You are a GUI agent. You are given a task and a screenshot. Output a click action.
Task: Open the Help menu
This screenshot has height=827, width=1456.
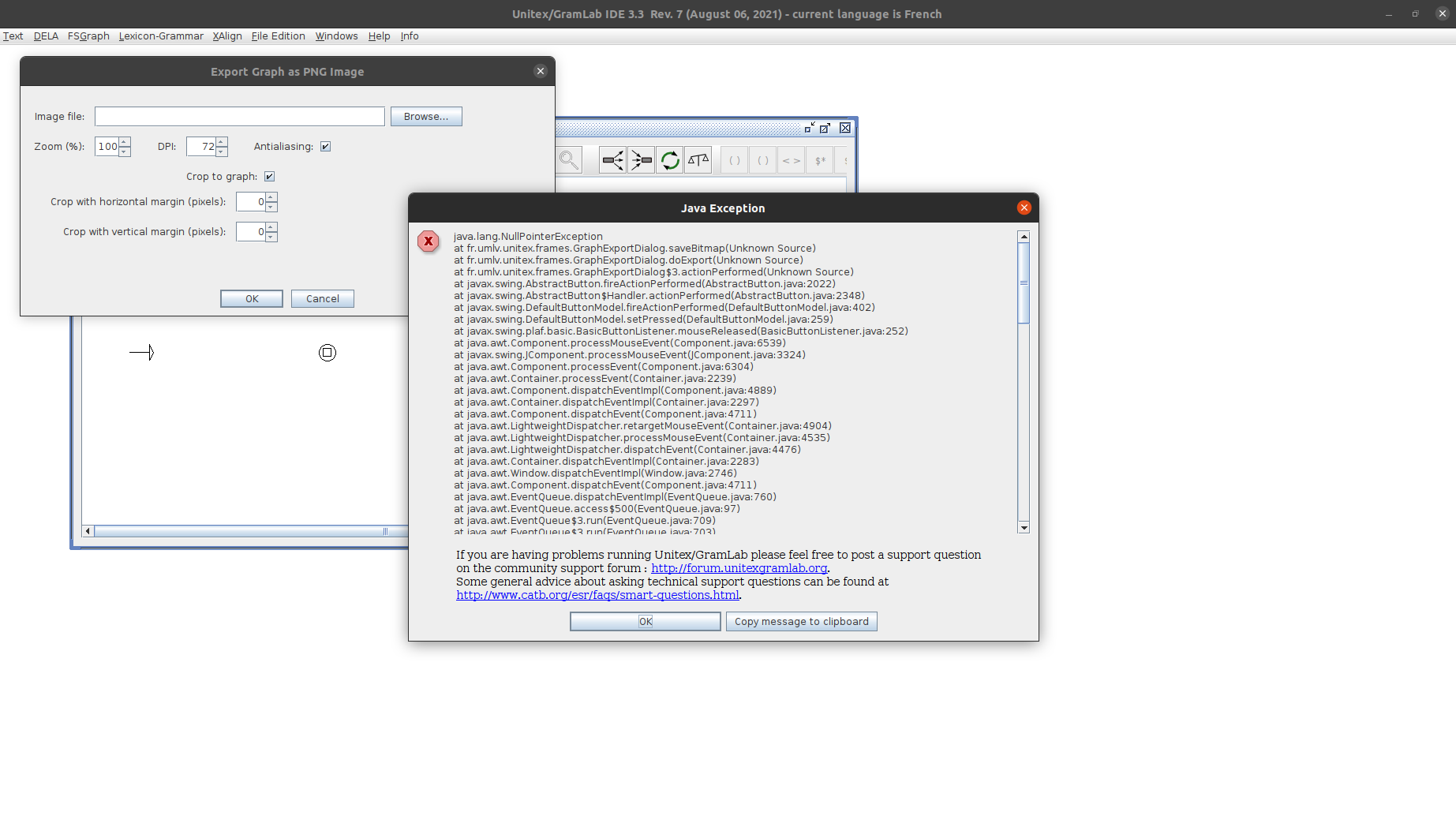tap(379, 36)
